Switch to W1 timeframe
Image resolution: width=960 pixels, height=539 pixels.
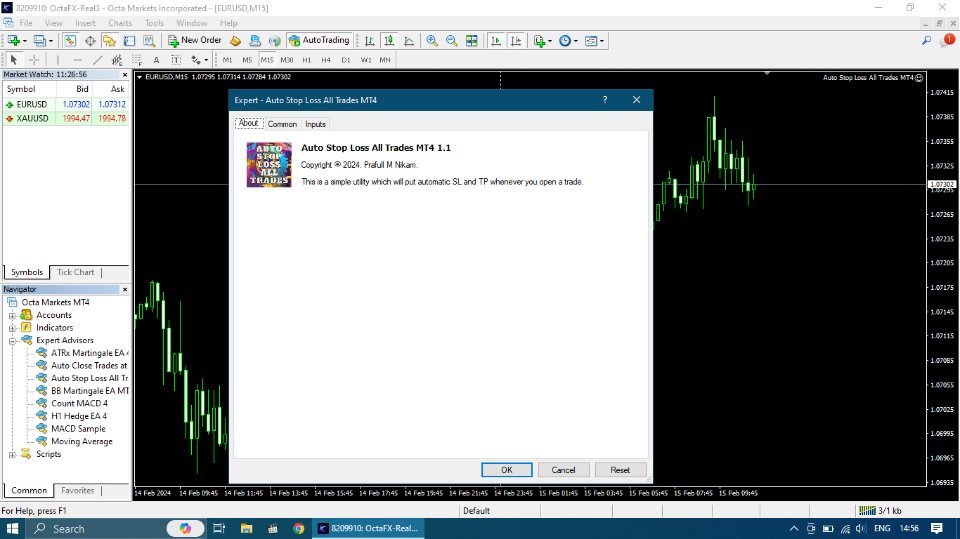pyautogui.click(x=366, y=59)
